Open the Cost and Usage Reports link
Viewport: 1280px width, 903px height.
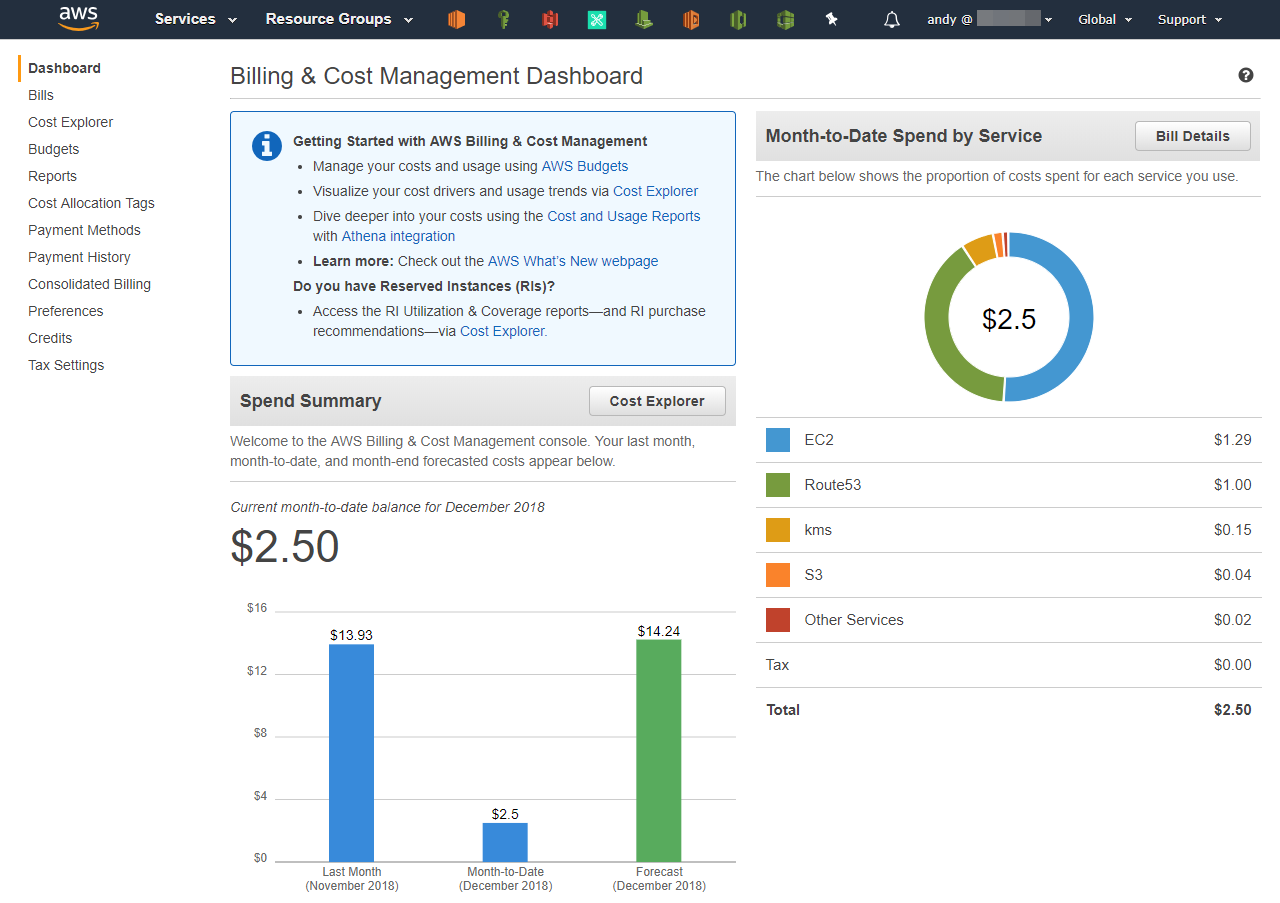(x=624, y=216)
